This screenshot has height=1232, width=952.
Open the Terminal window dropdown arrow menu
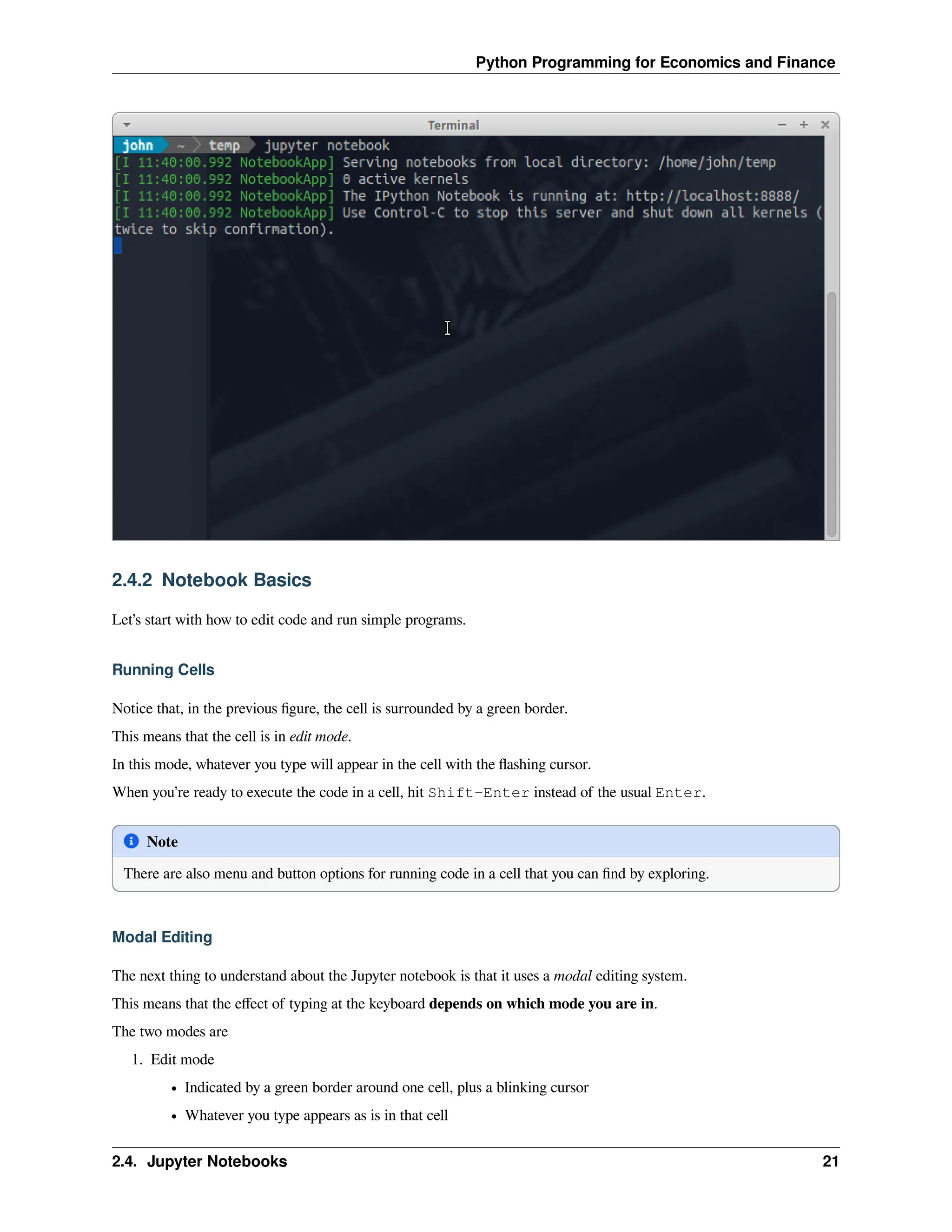point(127,125)
